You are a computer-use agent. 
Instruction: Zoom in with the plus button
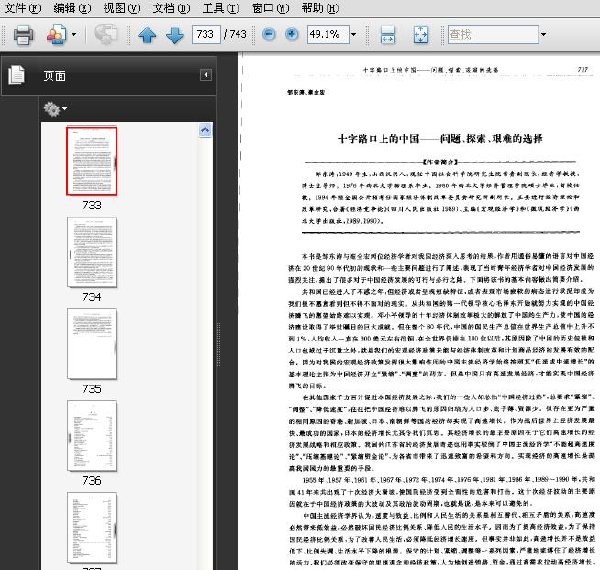pos(292,34)
